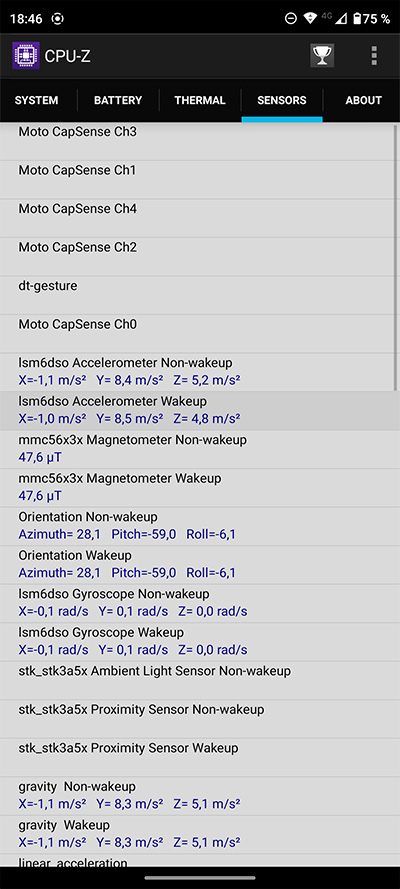The height and width of the screenshot is (889, 400).
Task: Tap the bottom navigation gesture handle
Action: pos(200,878)
